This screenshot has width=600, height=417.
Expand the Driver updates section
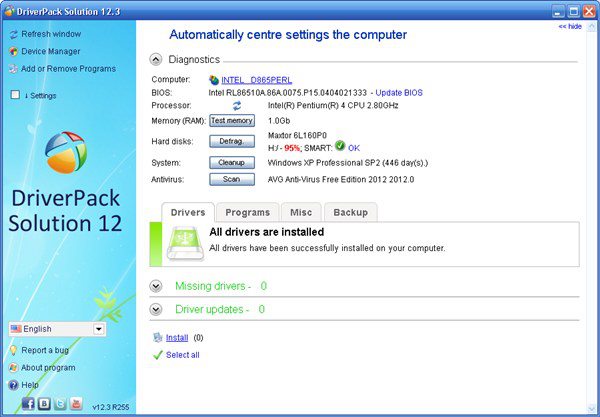[x=156, y=309]
